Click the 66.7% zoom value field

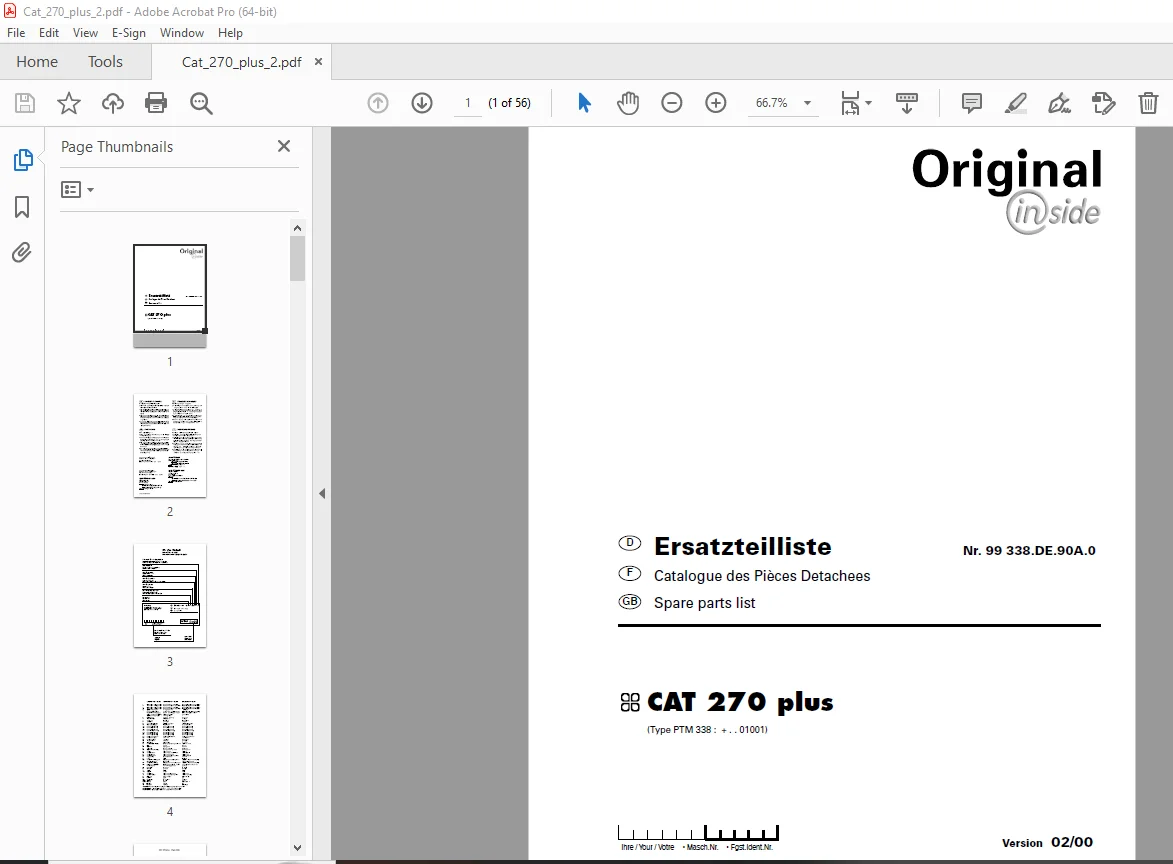[x=772, y=103]
